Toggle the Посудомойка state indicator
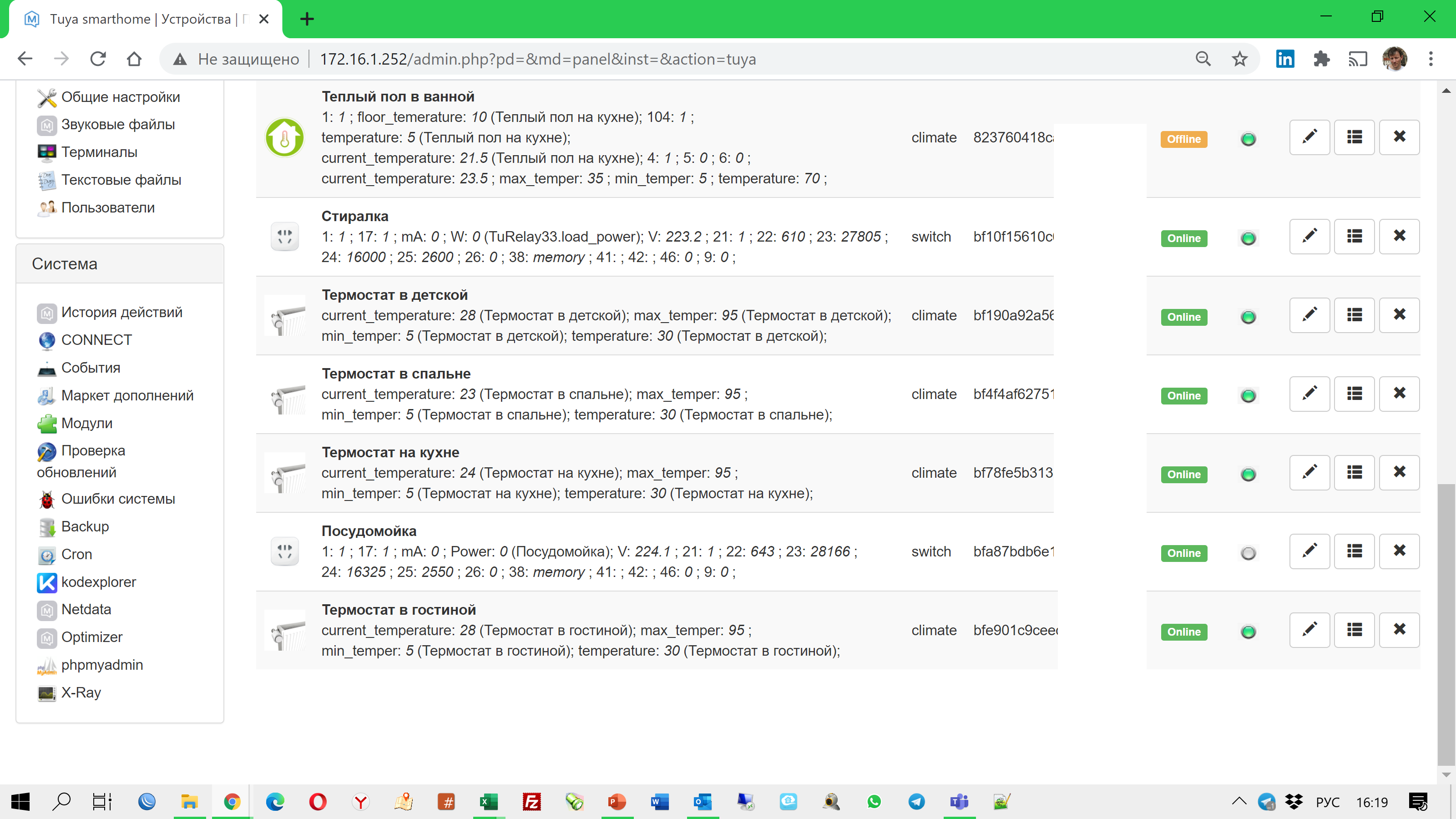This screenshot has width=1456, height=819. (1249, 553)
